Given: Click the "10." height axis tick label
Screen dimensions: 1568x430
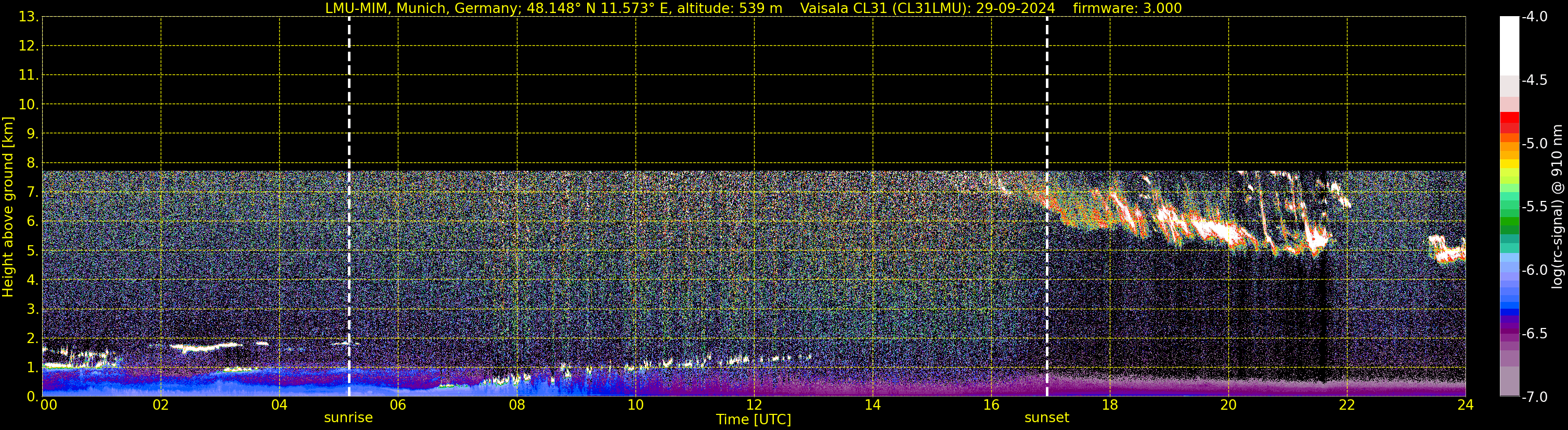Looking at the screenshot, I should click(x=29, y=105).
